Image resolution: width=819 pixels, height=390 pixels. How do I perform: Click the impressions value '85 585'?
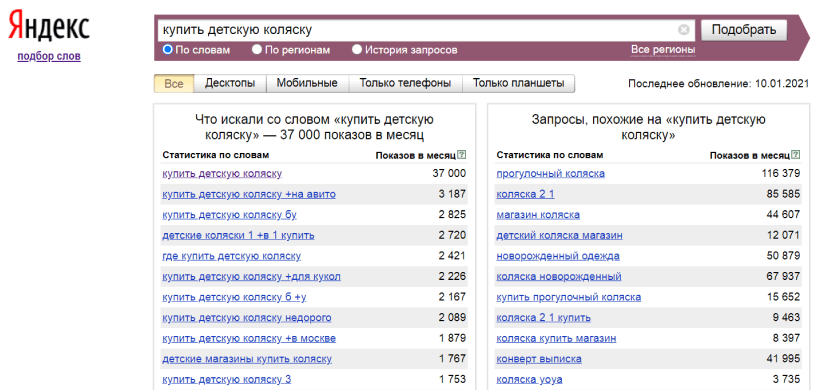tap(783, 194)
